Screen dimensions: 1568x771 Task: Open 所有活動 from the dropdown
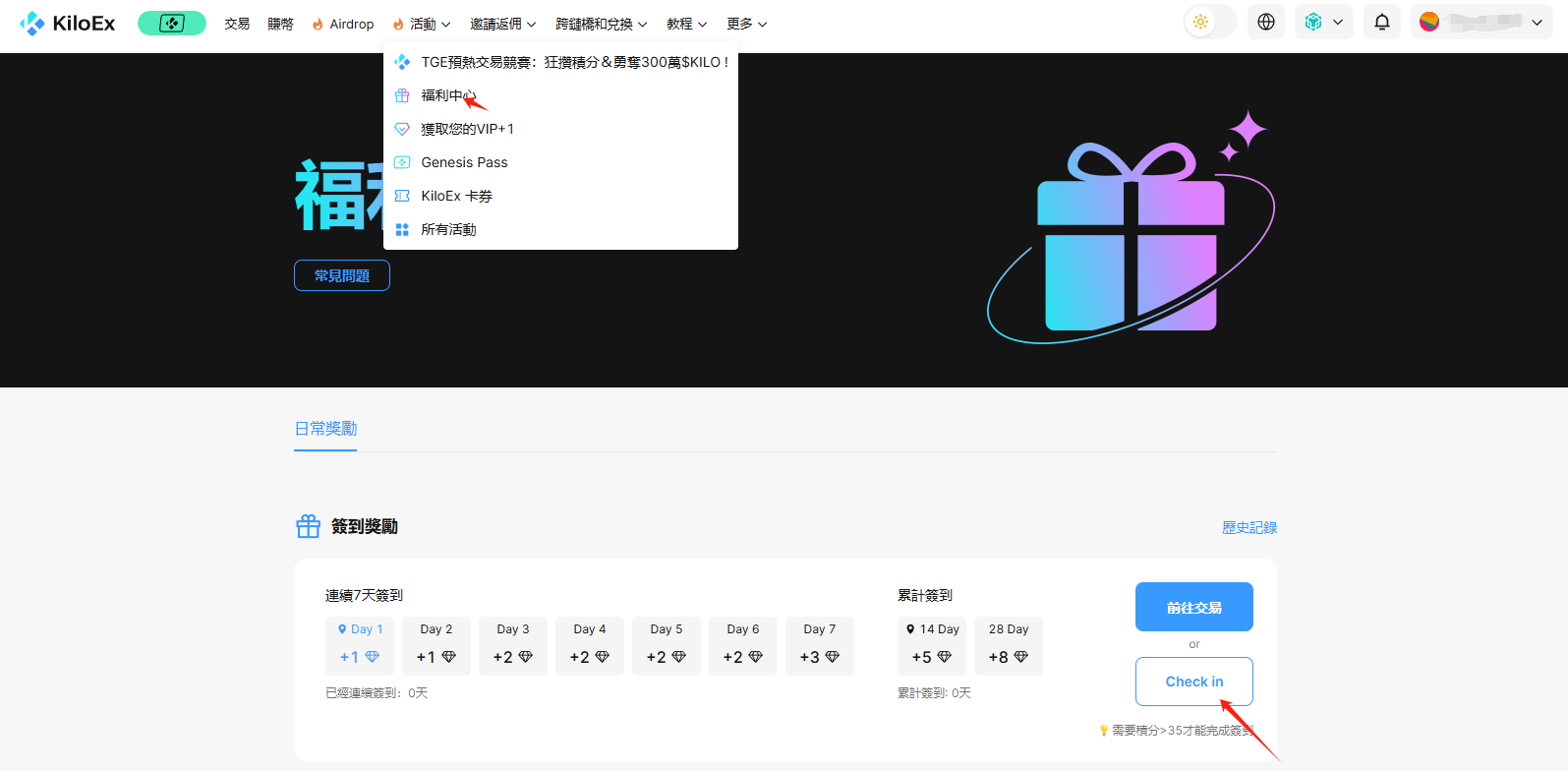[x=448, y=229]
